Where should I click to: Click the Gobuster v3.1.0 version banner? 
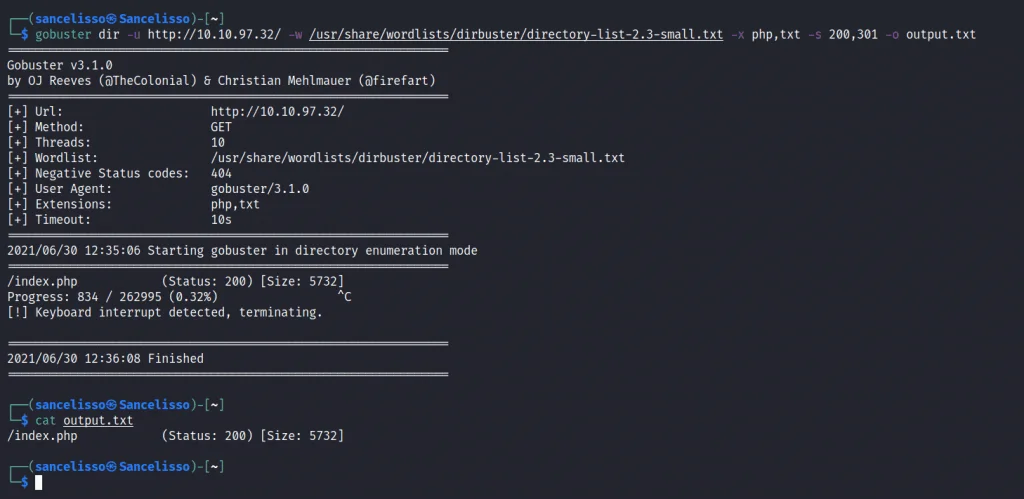pos(59,65)
